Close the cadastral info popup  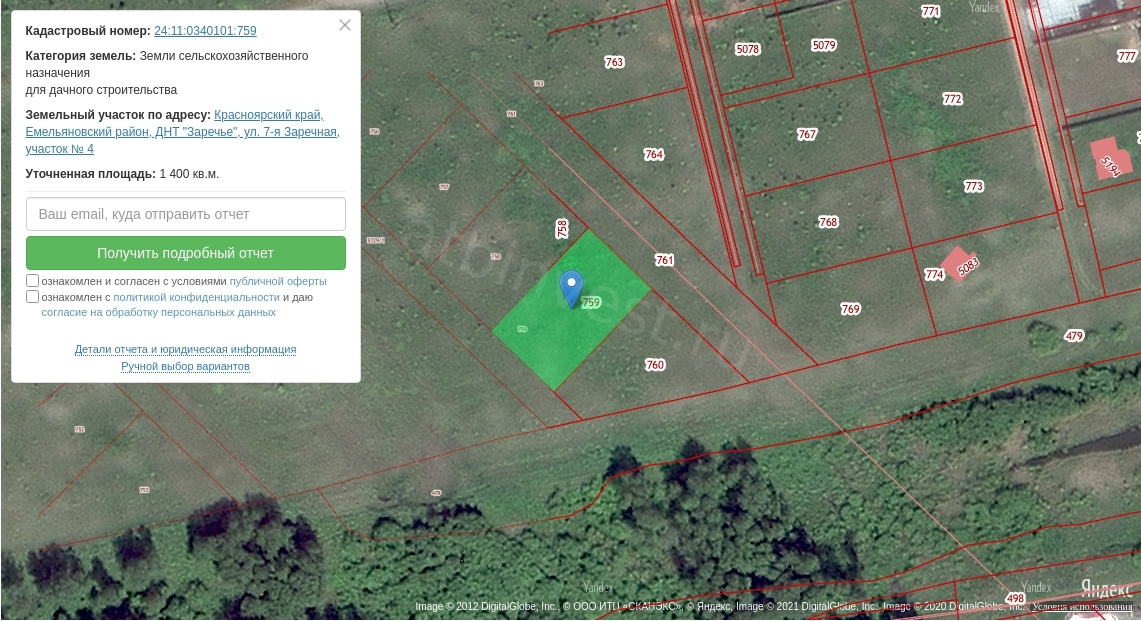point(345,26)
